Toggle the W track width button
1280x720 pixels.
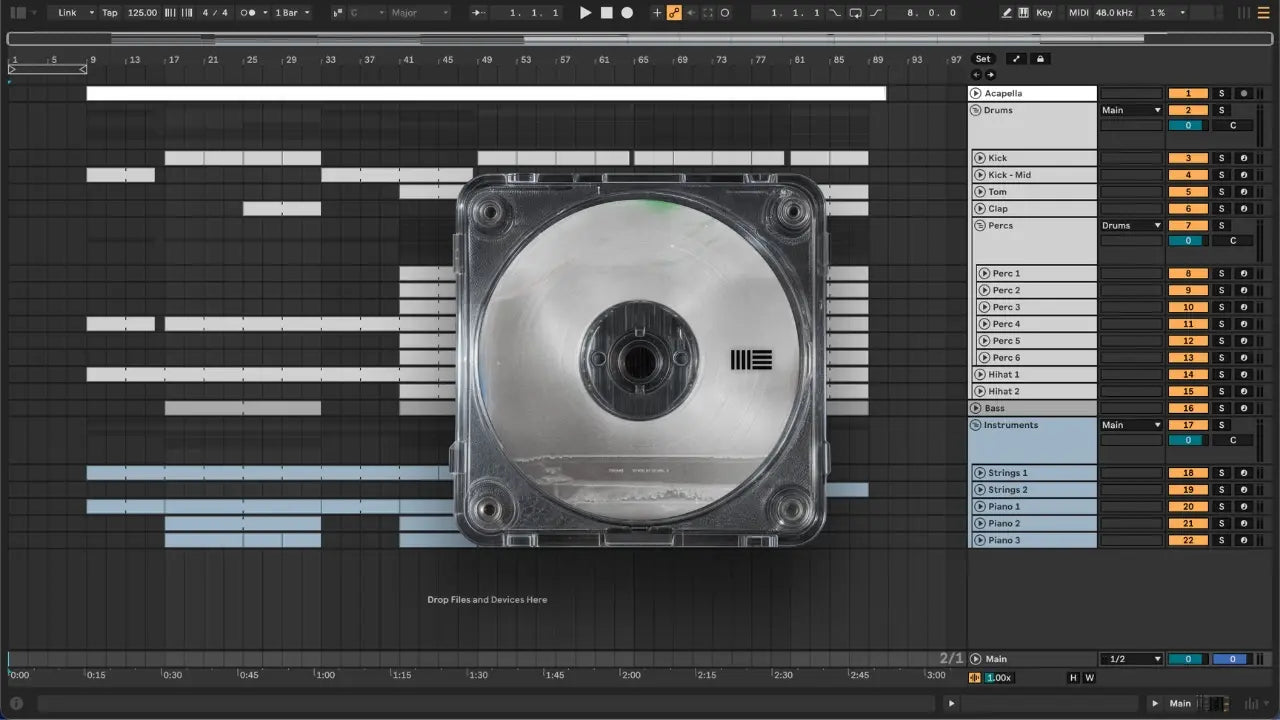point(1089,678)
